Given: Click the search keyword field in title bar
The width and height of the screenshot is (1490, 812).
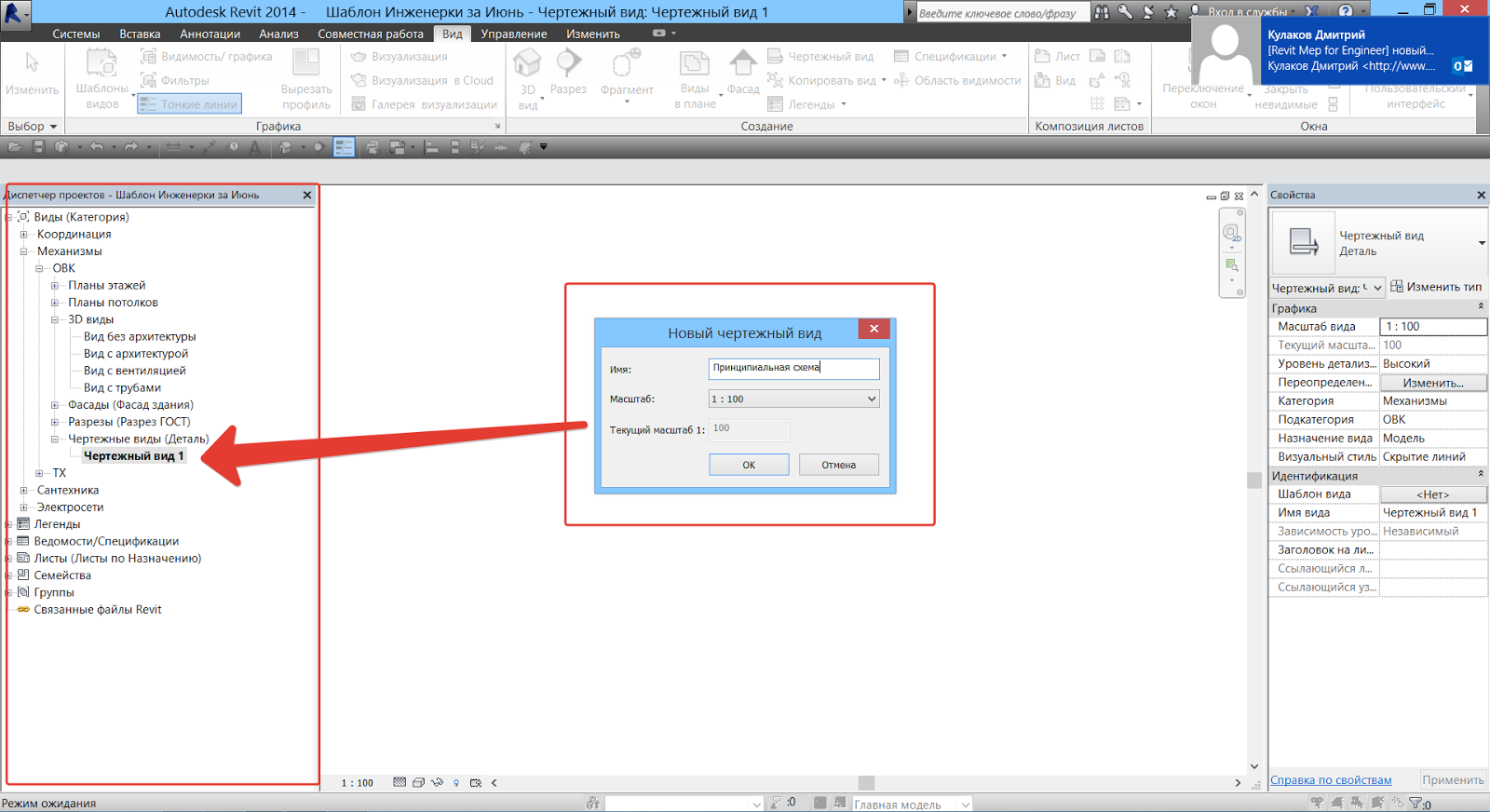Looking at the screenshot, I should click(x=1002, y=13).
